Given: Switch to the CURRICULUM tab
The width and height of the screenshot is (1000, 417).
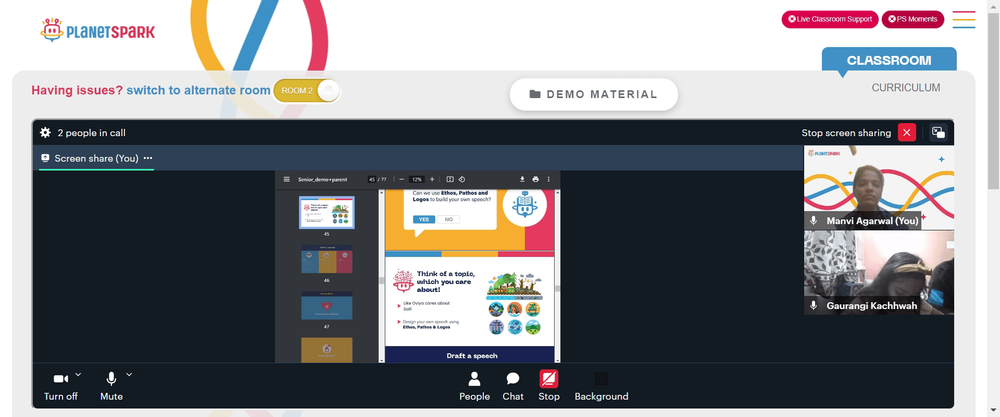Looking at the screenshot, I should coord(906,88).
